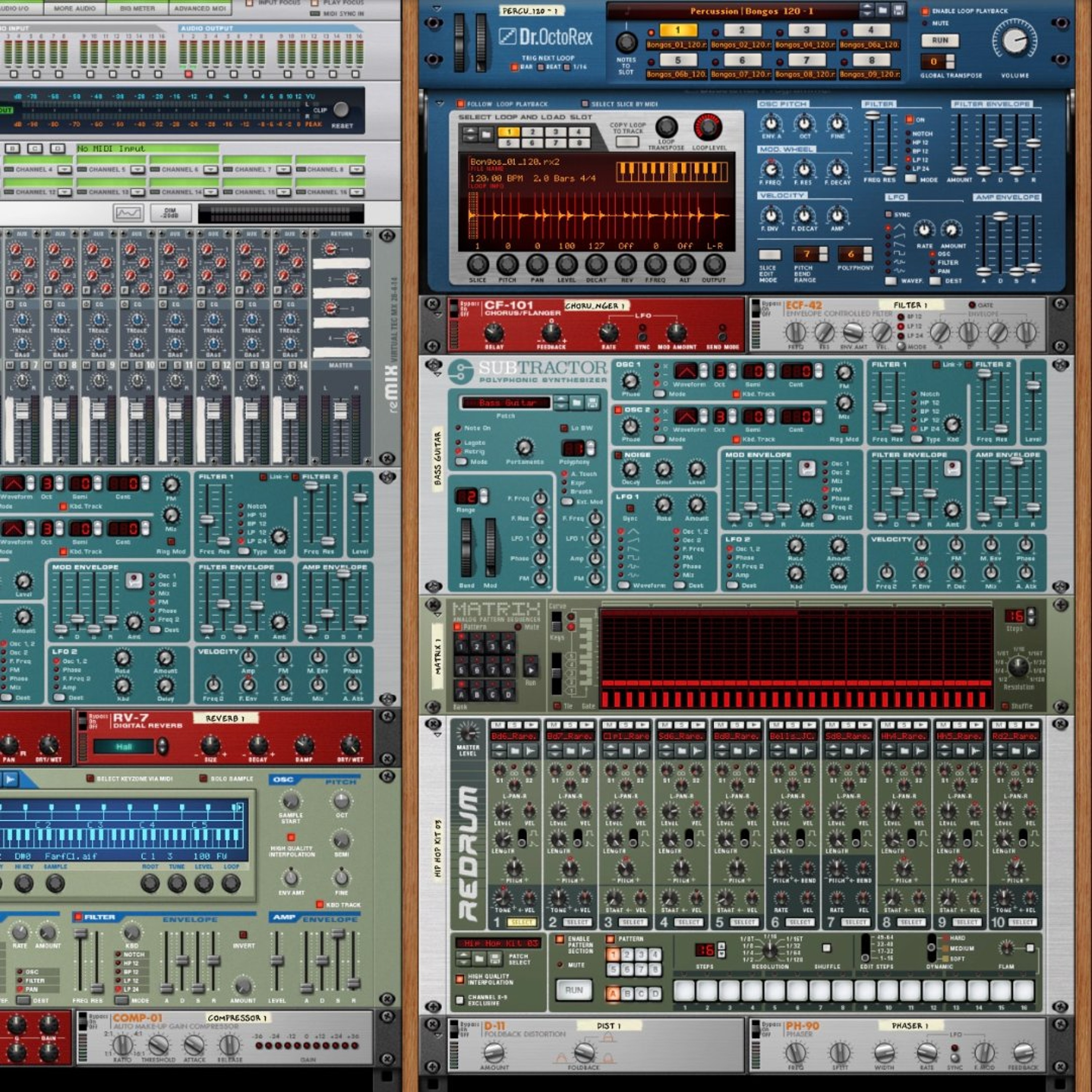This screenshot has height=1092, width=1092.
Task: Click the Subtractor Bass Guitar patch name display
Action: [x=506, y=403]
